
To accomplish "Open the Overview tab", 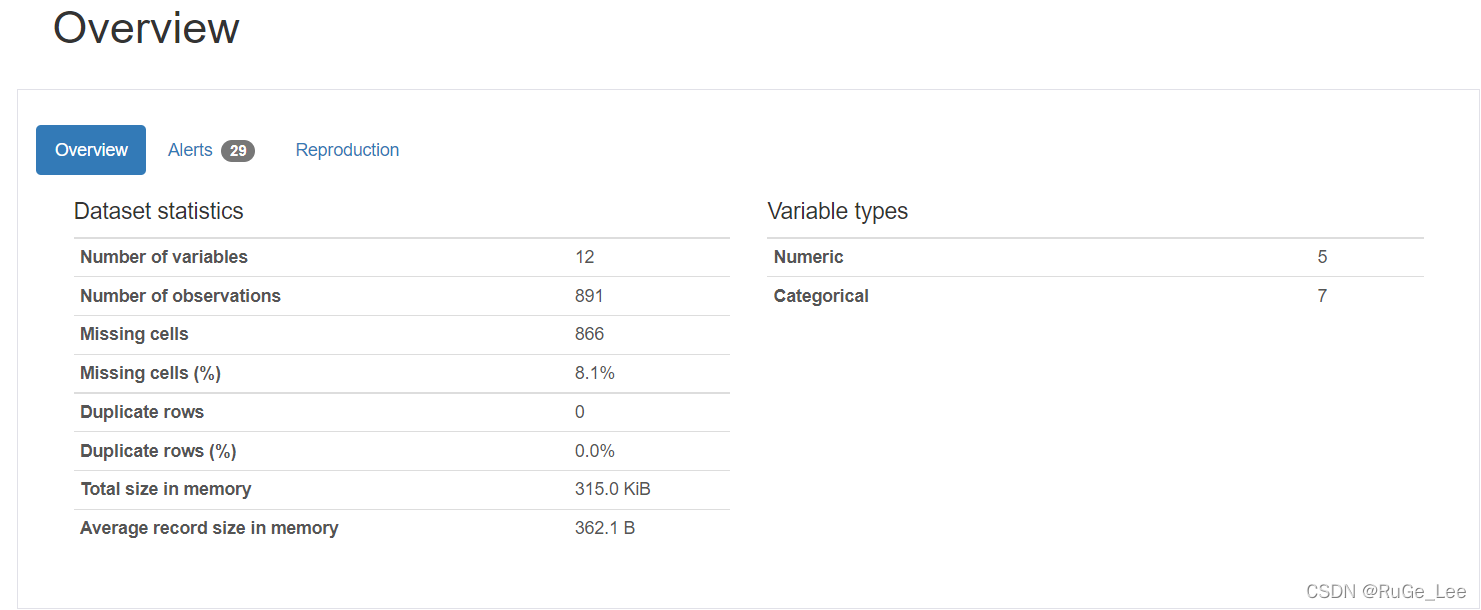I will pyautogui.click(x=91, y=150).
